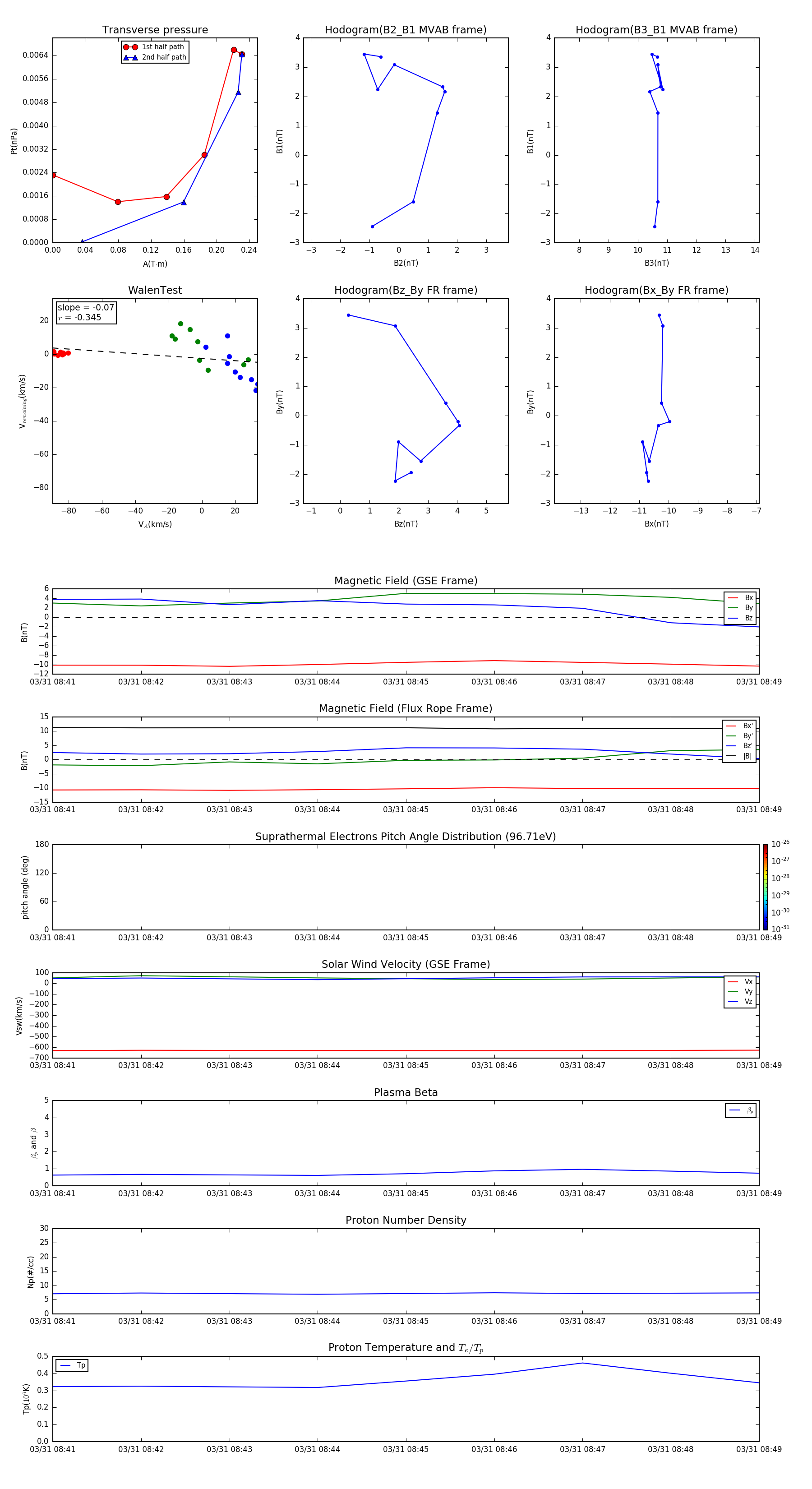The image size is (812, 1489).
Task: Click the "Proton Number Density" title
Action: (x=406, y=1220)
